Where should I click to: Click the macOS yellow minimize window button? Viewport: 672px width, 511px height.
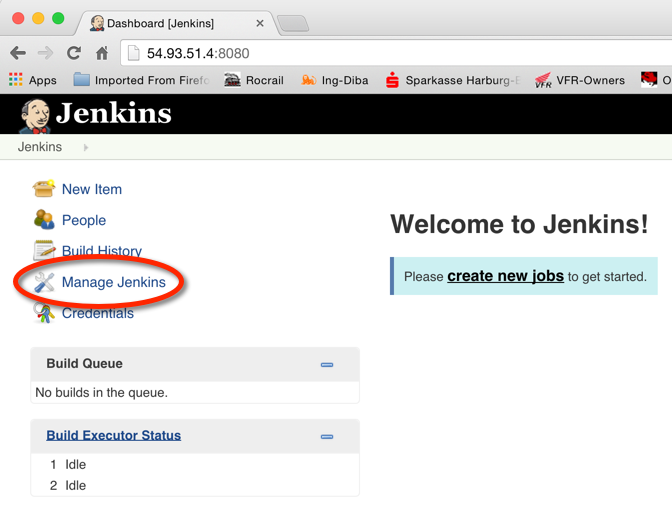(x=38, y=18)
